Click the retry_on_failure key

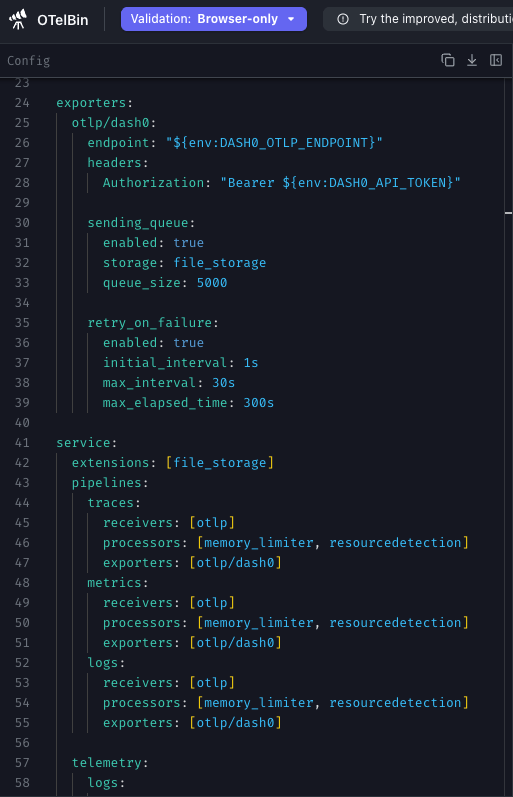coord(149,323)
